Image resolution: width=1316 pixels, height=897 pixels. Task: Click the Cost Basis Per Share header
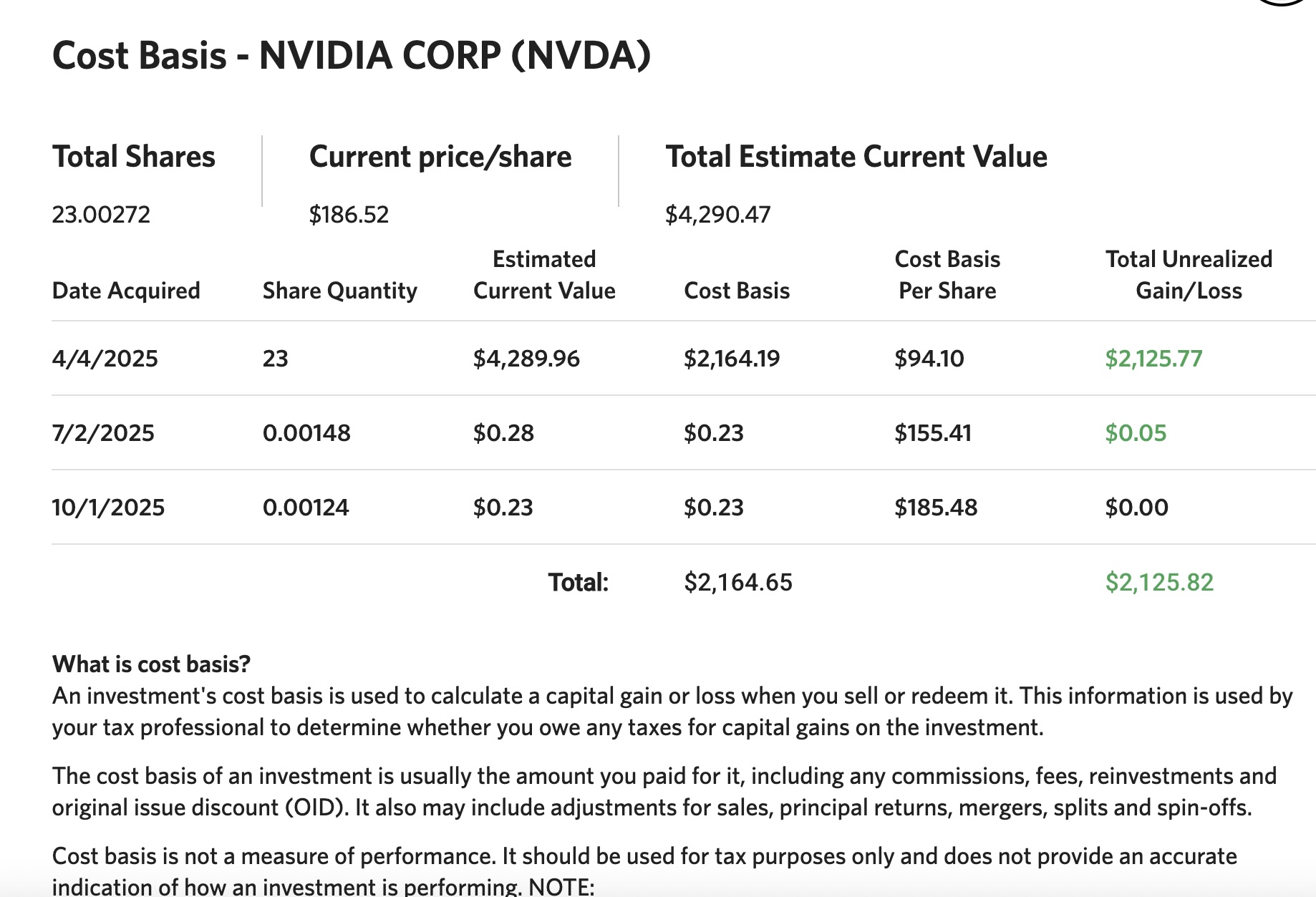[x=947, y=275]
